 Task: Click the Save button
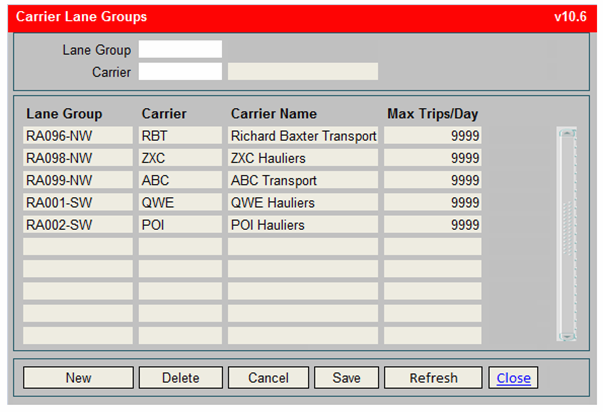346,377
